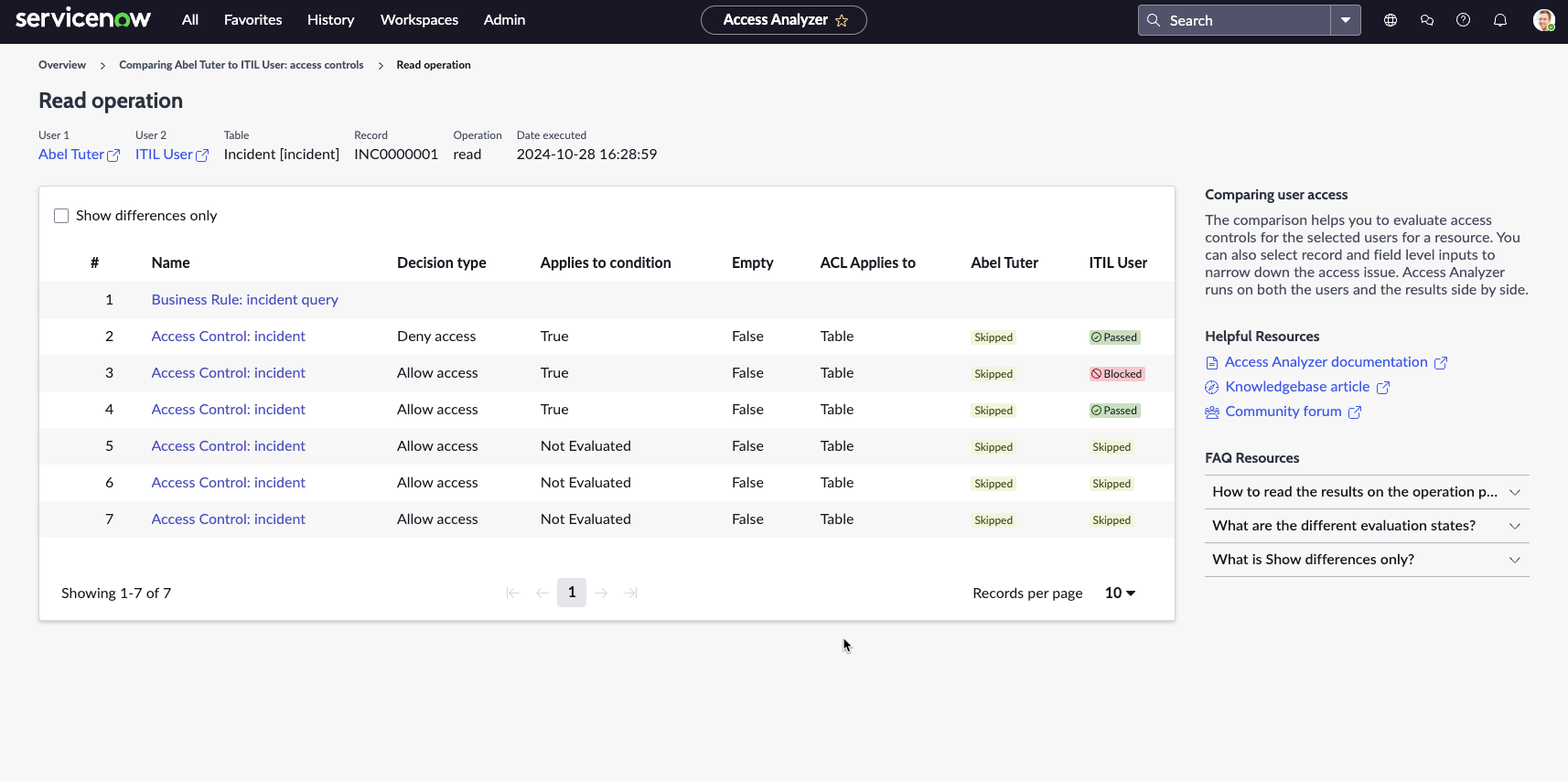Open the Workspaces menu
This screenshot has height=781, width=1568.
pyautogui.click(x=419, y=20)
